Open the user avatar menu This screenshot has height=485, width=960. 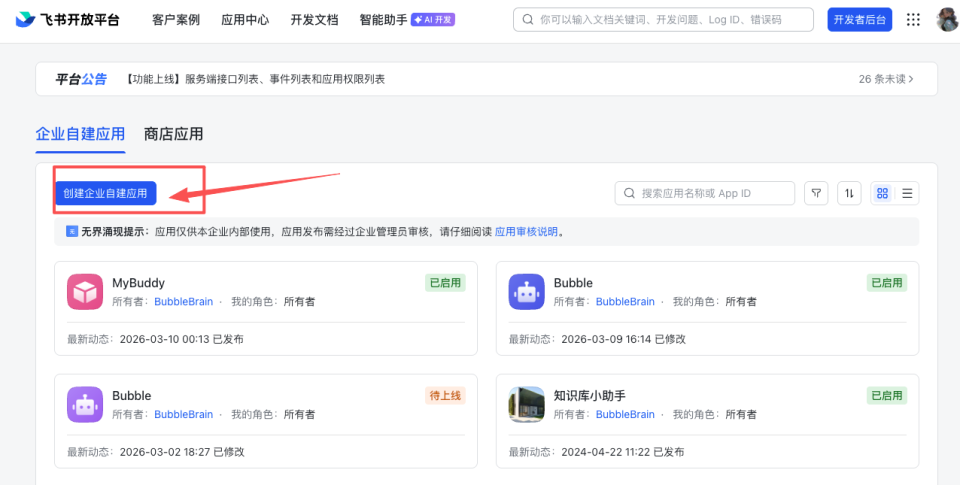coord(948,20)
